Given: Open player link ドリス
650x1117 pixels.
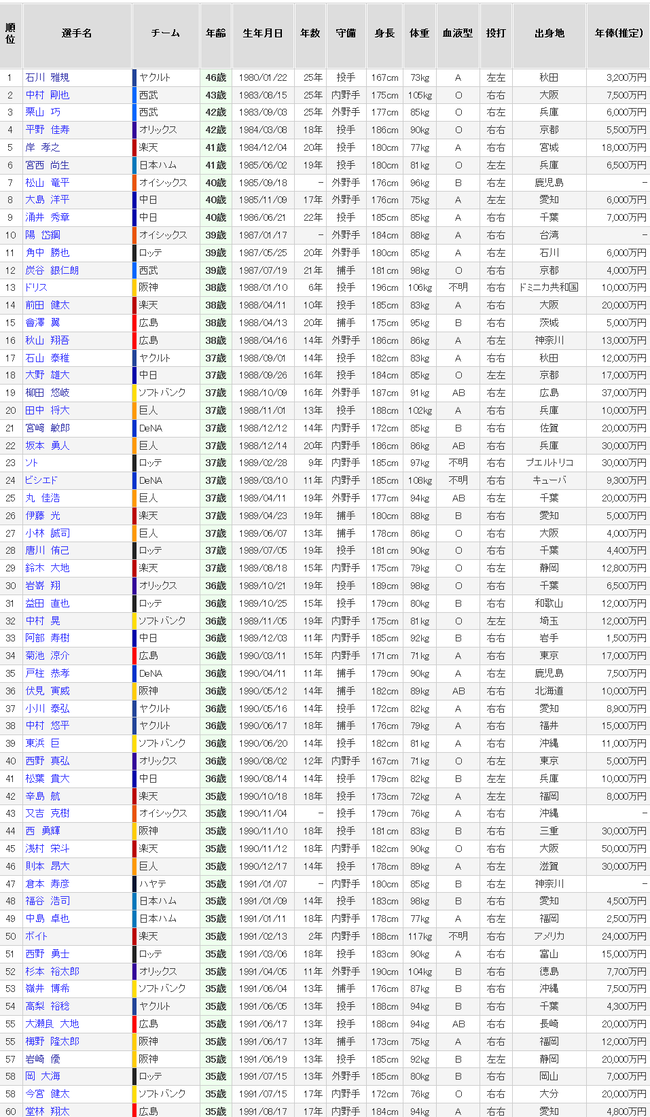Looking at the screenshot, I should pos(36,288).
